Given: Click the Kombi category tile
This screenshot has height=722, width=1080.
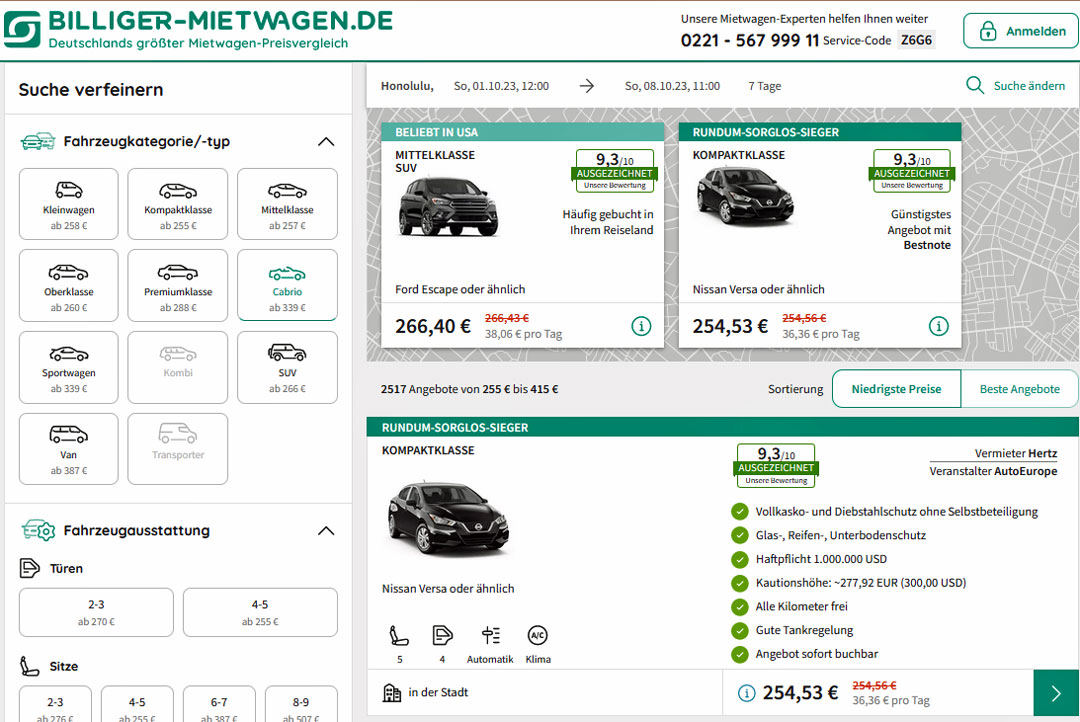Looking at the screenshot, I should click(178, 367).
